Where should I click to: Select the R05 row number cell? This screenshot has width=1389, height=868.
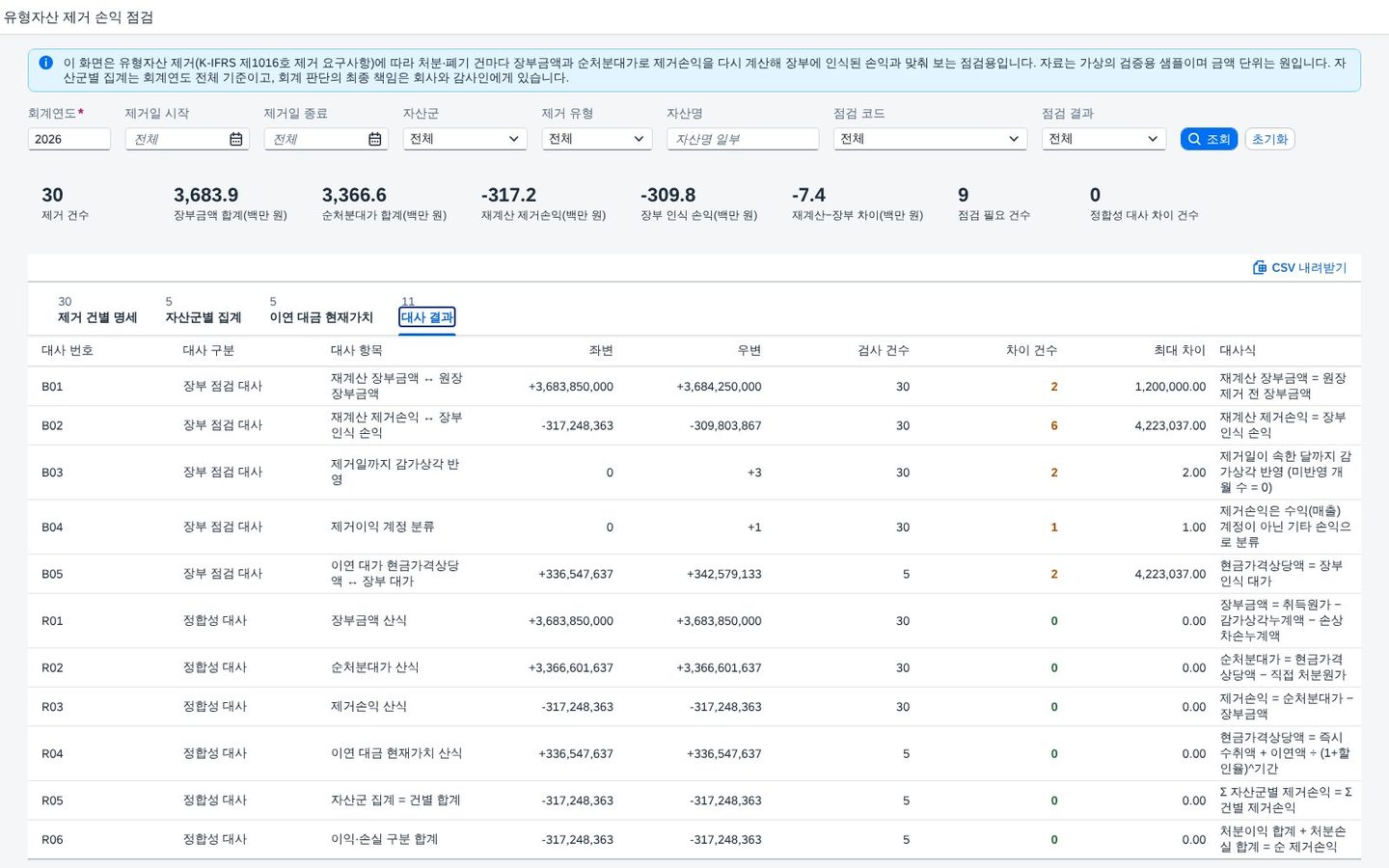point(52,800)
